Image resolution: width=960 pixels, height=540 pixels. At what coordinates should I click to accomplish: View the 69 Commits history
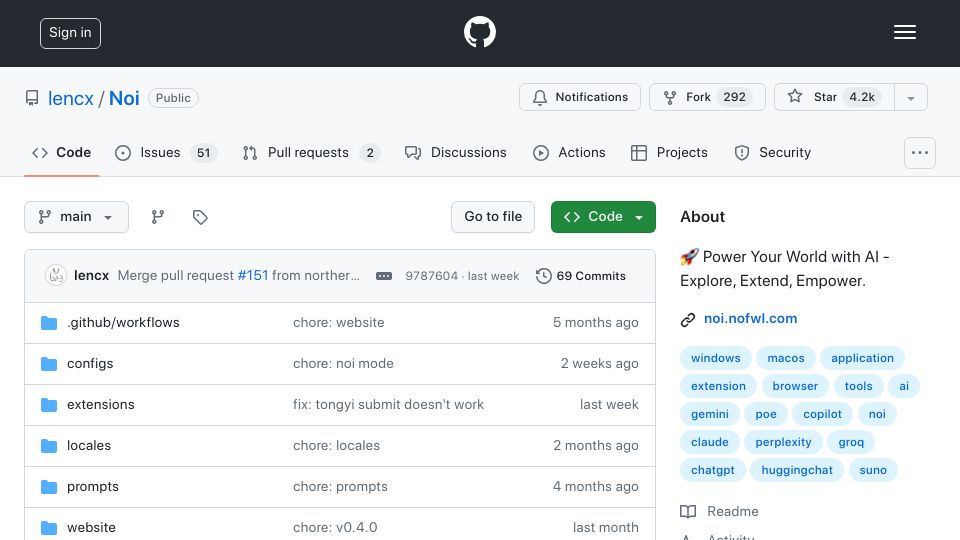[581, 276]
